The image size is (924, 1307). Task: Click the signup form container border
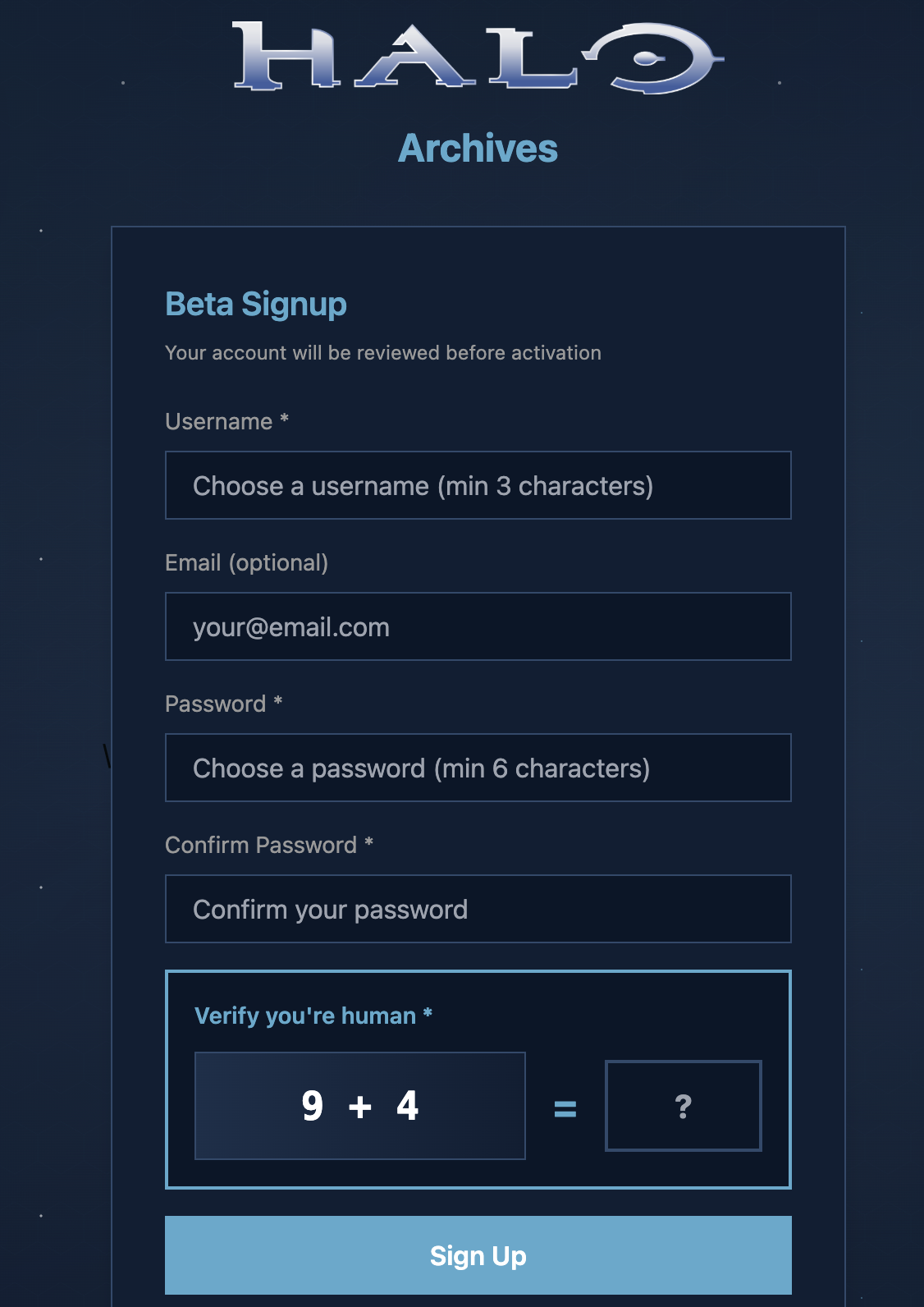click(x=112, y=575)
